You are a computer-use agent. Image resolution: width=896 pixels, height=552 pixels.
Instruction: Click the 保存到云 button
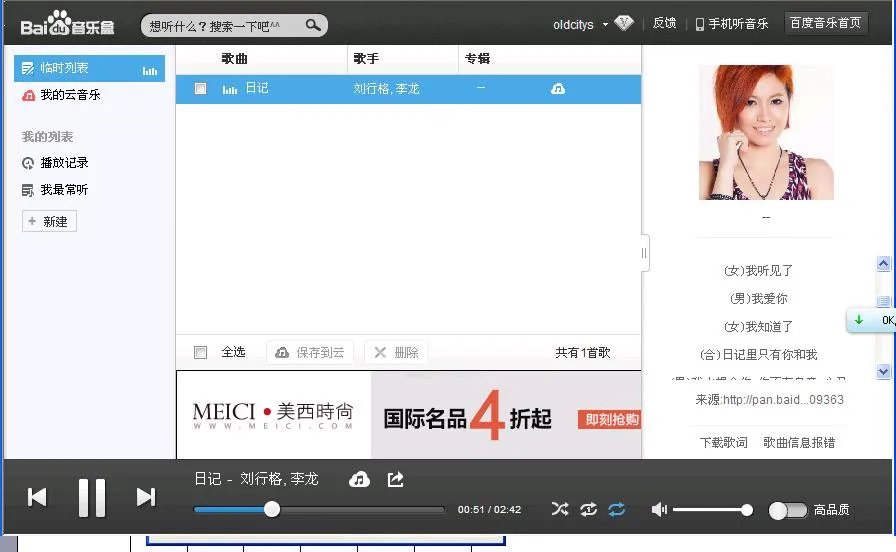click(x=310, y=353)
